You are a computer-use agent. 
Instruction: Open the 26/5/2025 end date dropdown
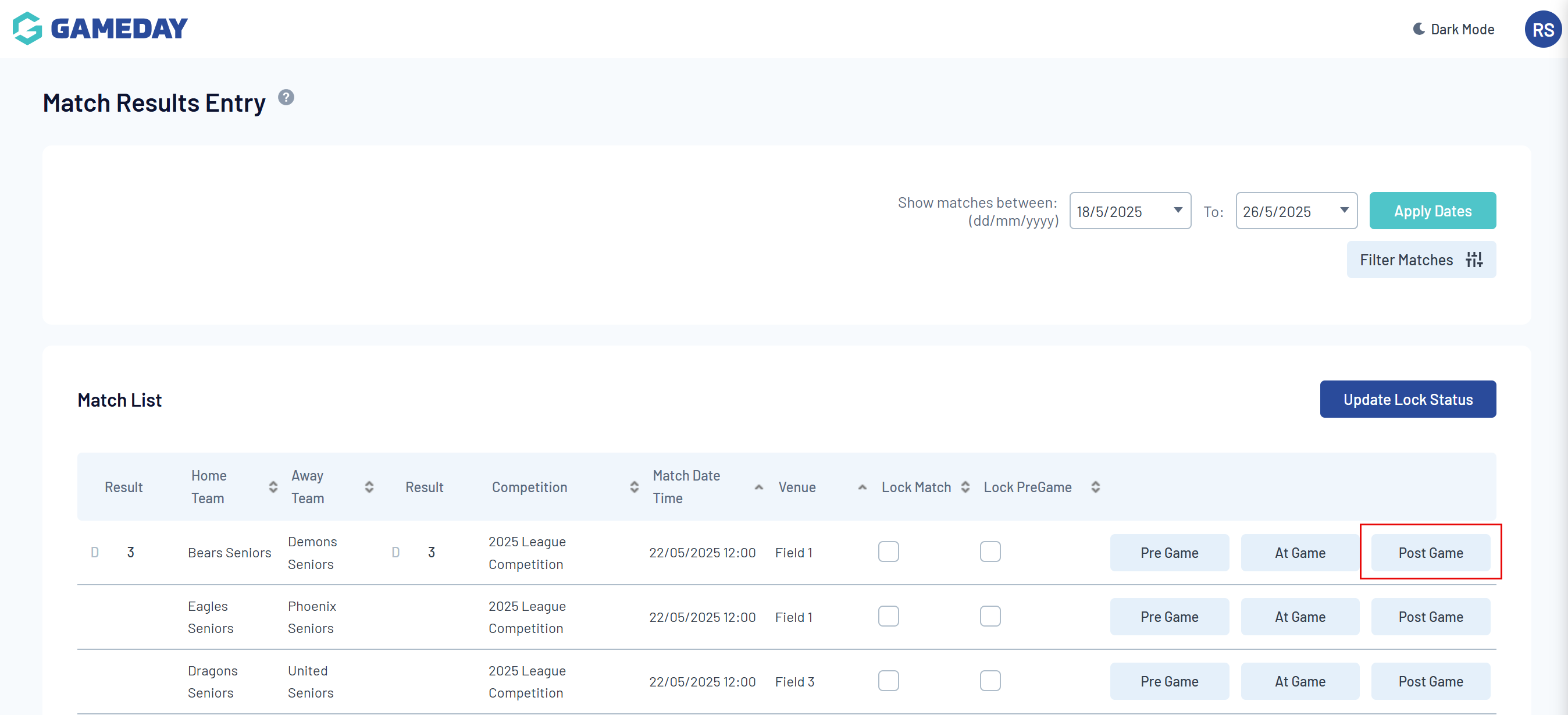pyautogui.click(x=1344, y=211)
